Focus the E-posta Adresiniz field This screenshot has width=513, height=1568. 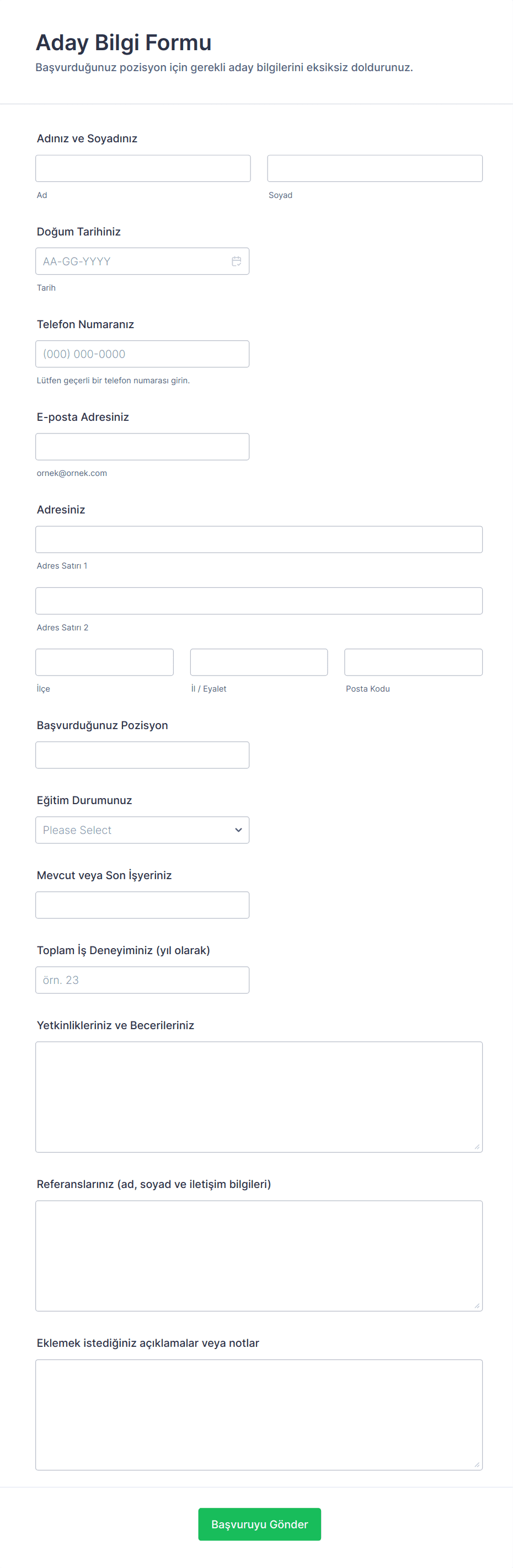coord(142,447)
